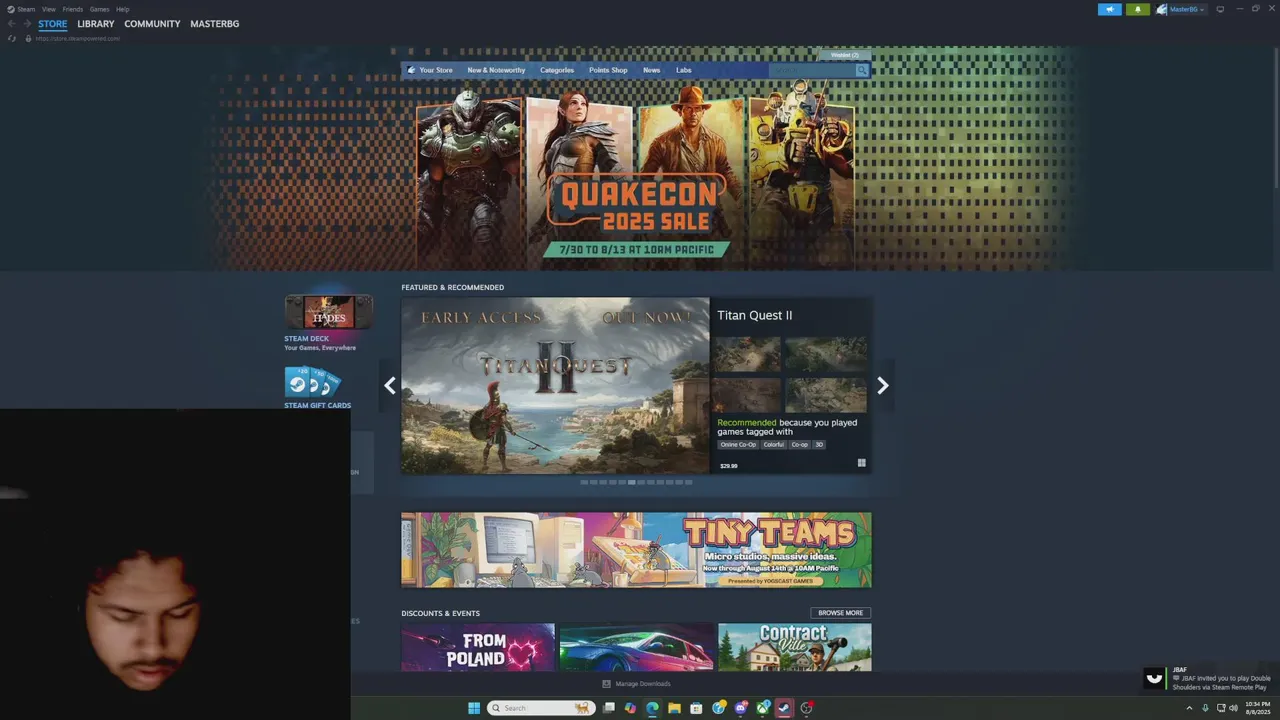Viewport: 1280px width, 720px height.
Task: Open the Categories menu
Action: point(557,70)
